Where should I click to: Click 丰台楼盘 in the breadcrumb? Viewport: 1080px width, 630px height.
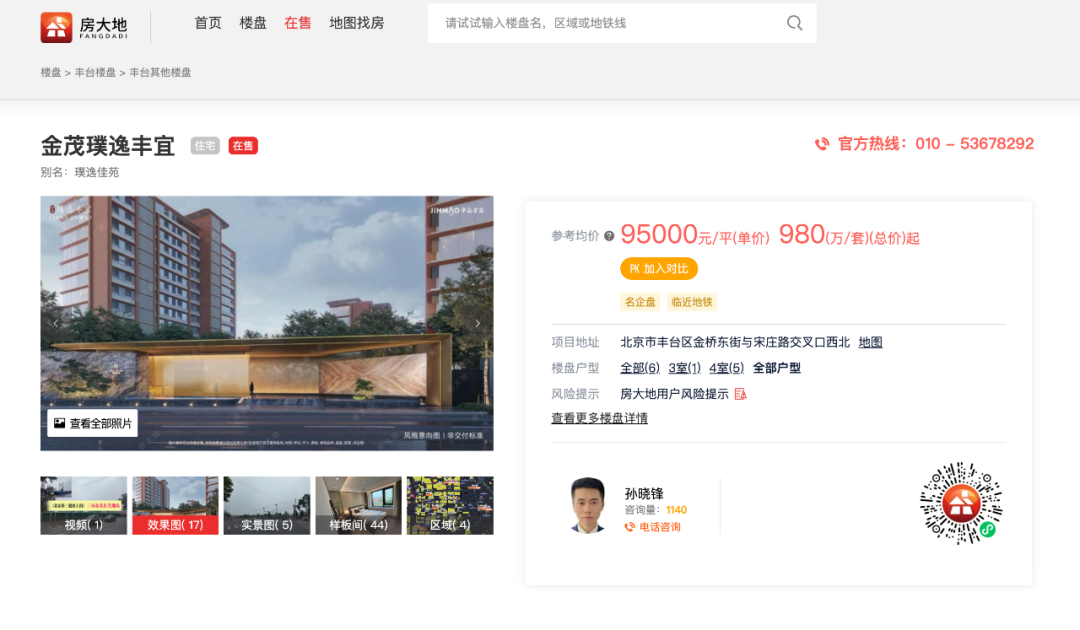tap(95, 73)
